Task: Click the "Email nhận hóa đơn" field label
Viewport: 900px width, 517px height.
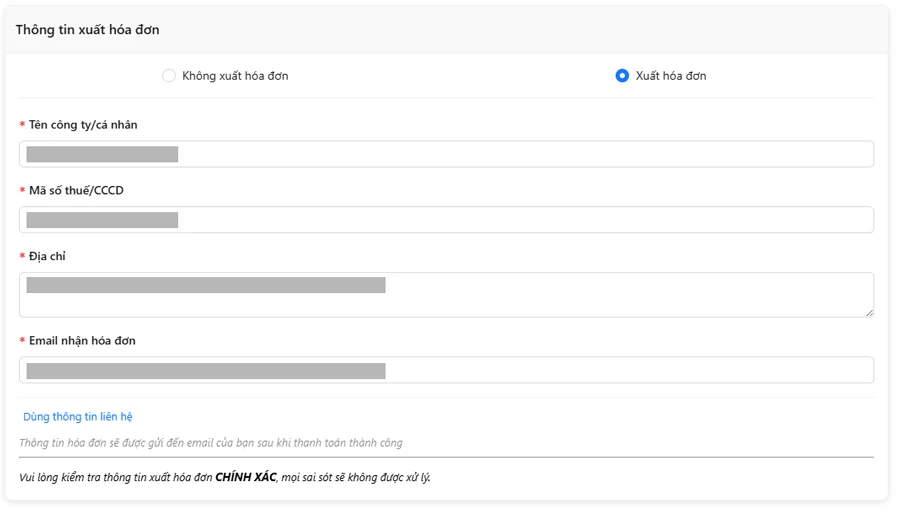Action: click(x=82, y=341)
